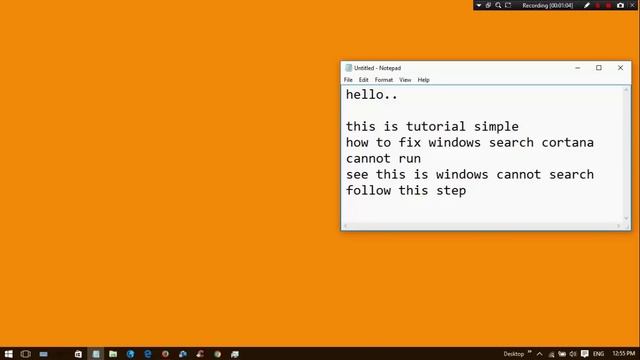Click the word "cortana" in Notepad
The width and height of the screenshot is (640, 360).
point(567,142)
